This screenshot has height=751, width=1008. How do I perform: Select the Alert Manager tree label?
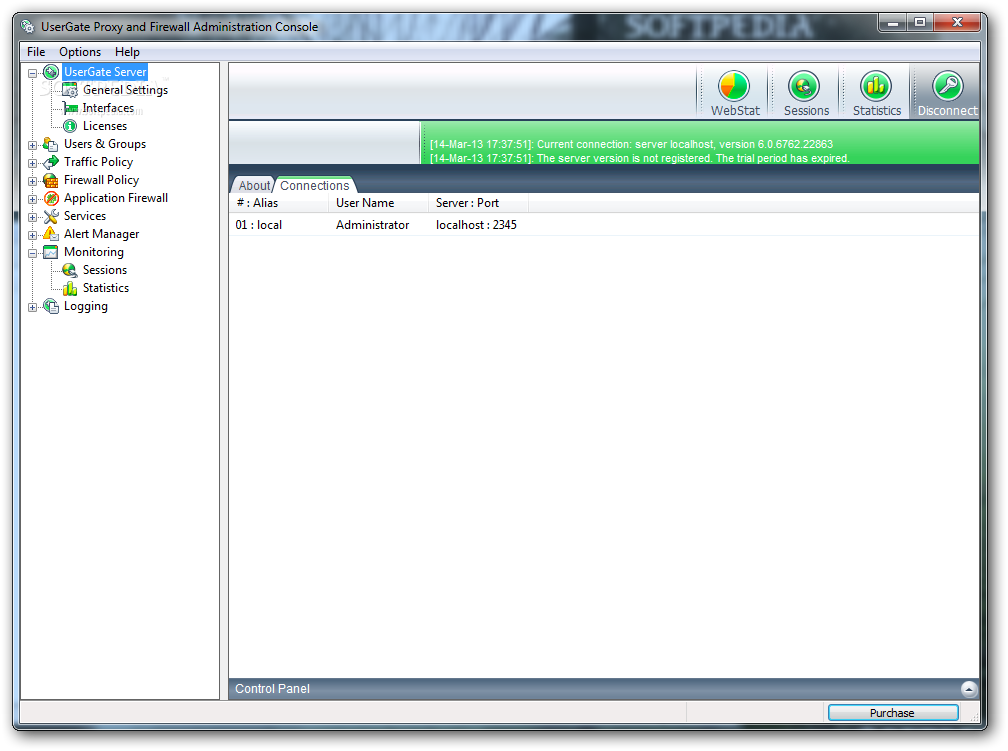pos(101,234)
